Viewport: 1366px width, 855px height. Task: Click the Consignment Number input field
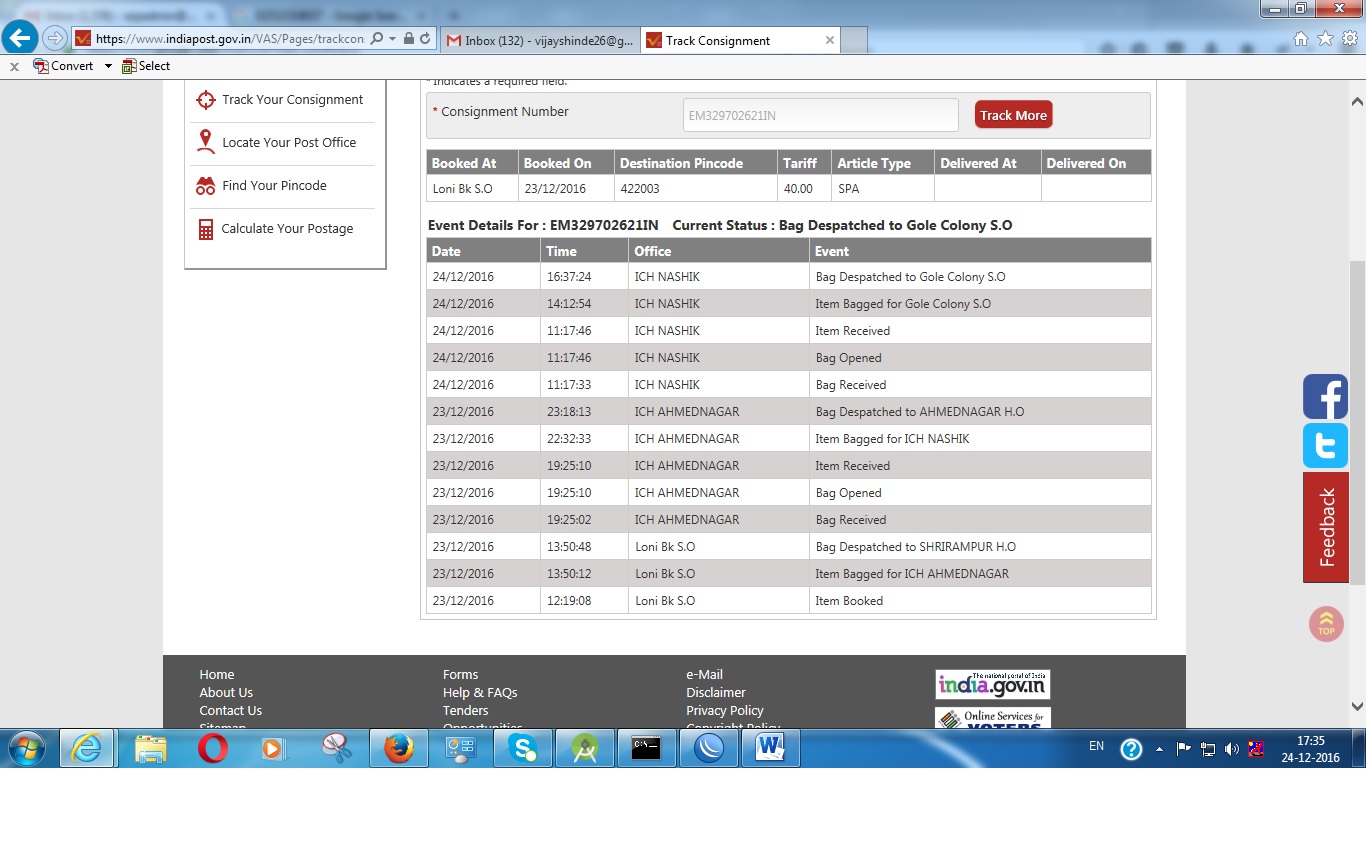tap(820, 115)
